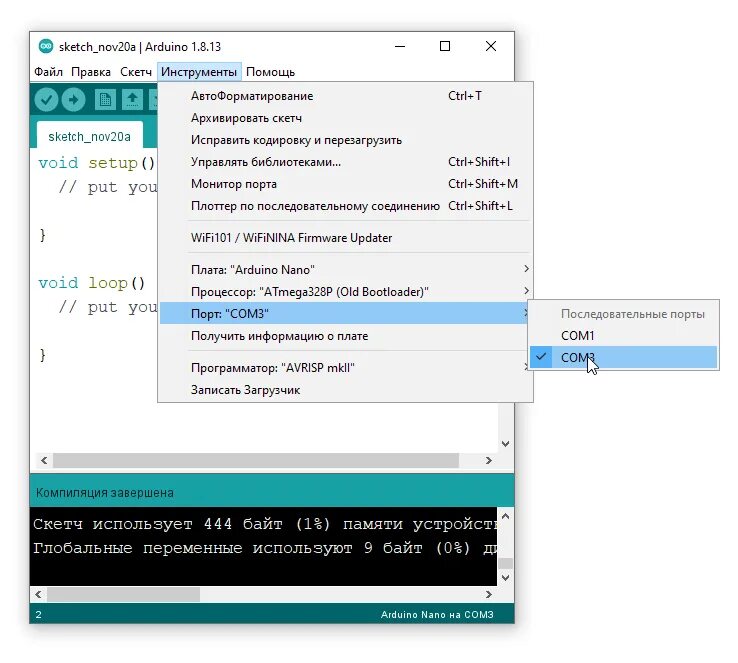Click the console vertical scrollbar down arrow
Image resolution: width=738 pixels, height=663 pixels.
(506, 577)
